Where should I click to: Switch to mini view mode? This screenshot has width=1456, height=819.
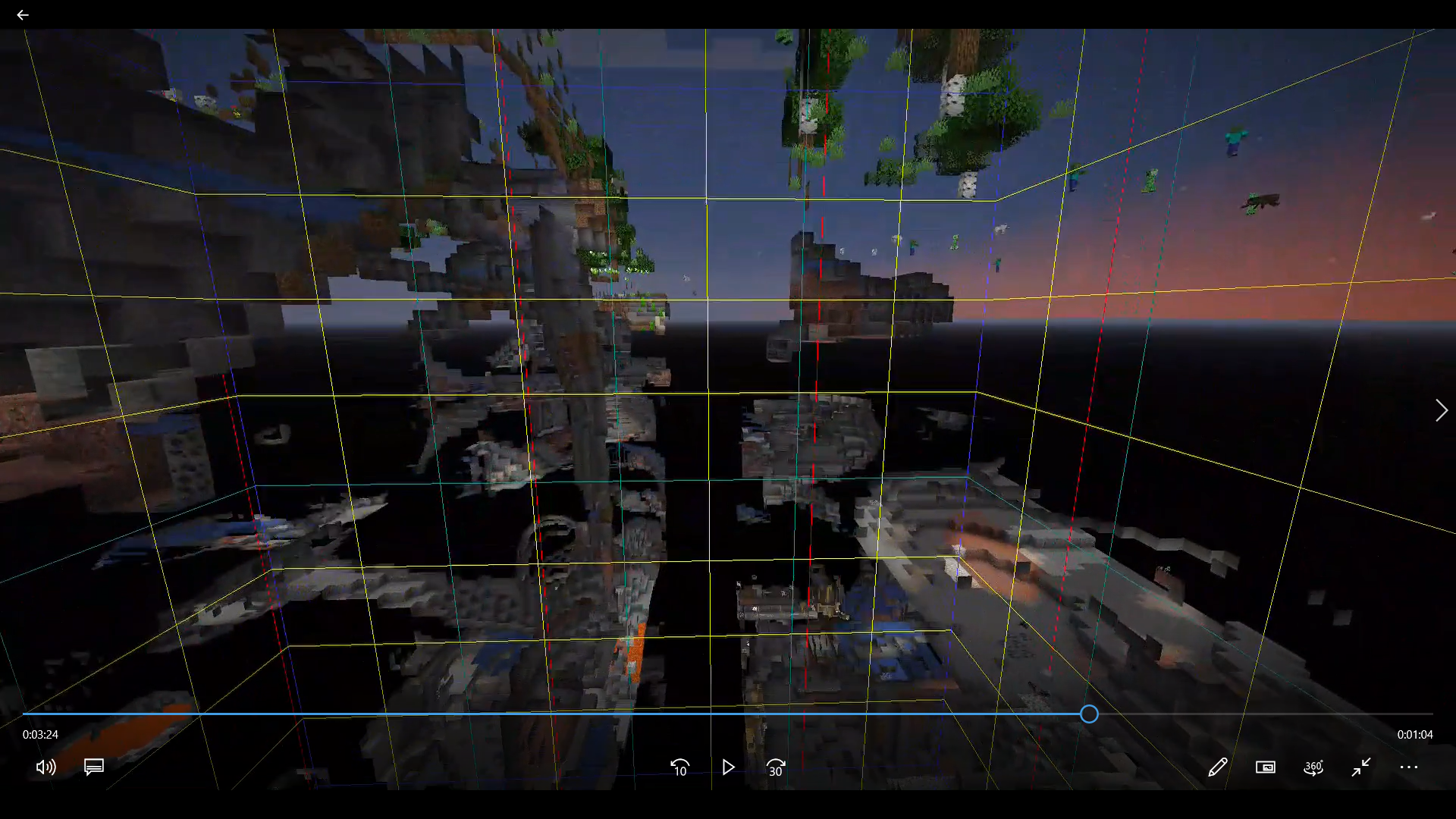tap(1266, 767)
